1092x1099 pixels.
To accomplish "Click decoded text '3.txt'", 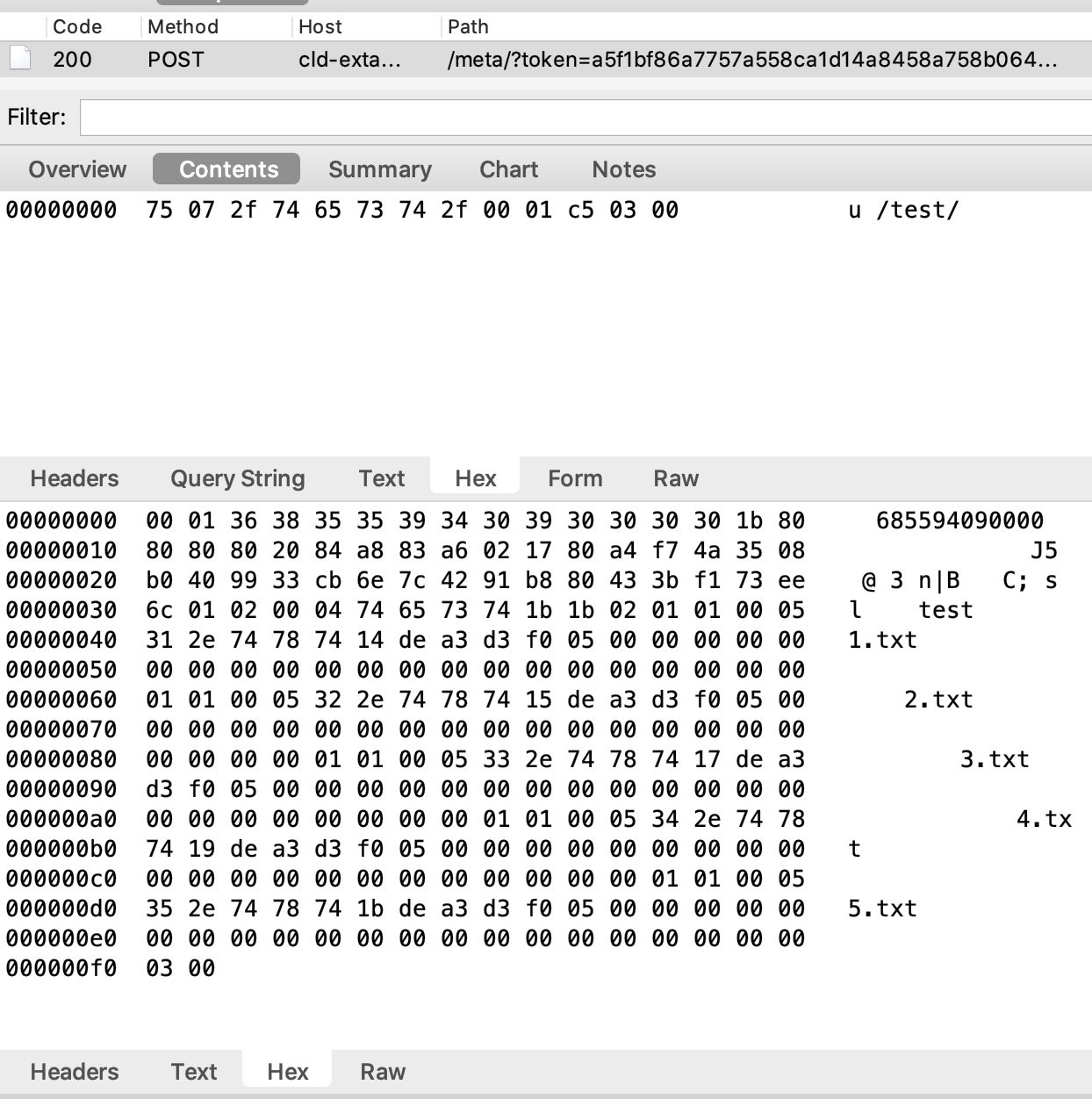I will coord(995,759).
